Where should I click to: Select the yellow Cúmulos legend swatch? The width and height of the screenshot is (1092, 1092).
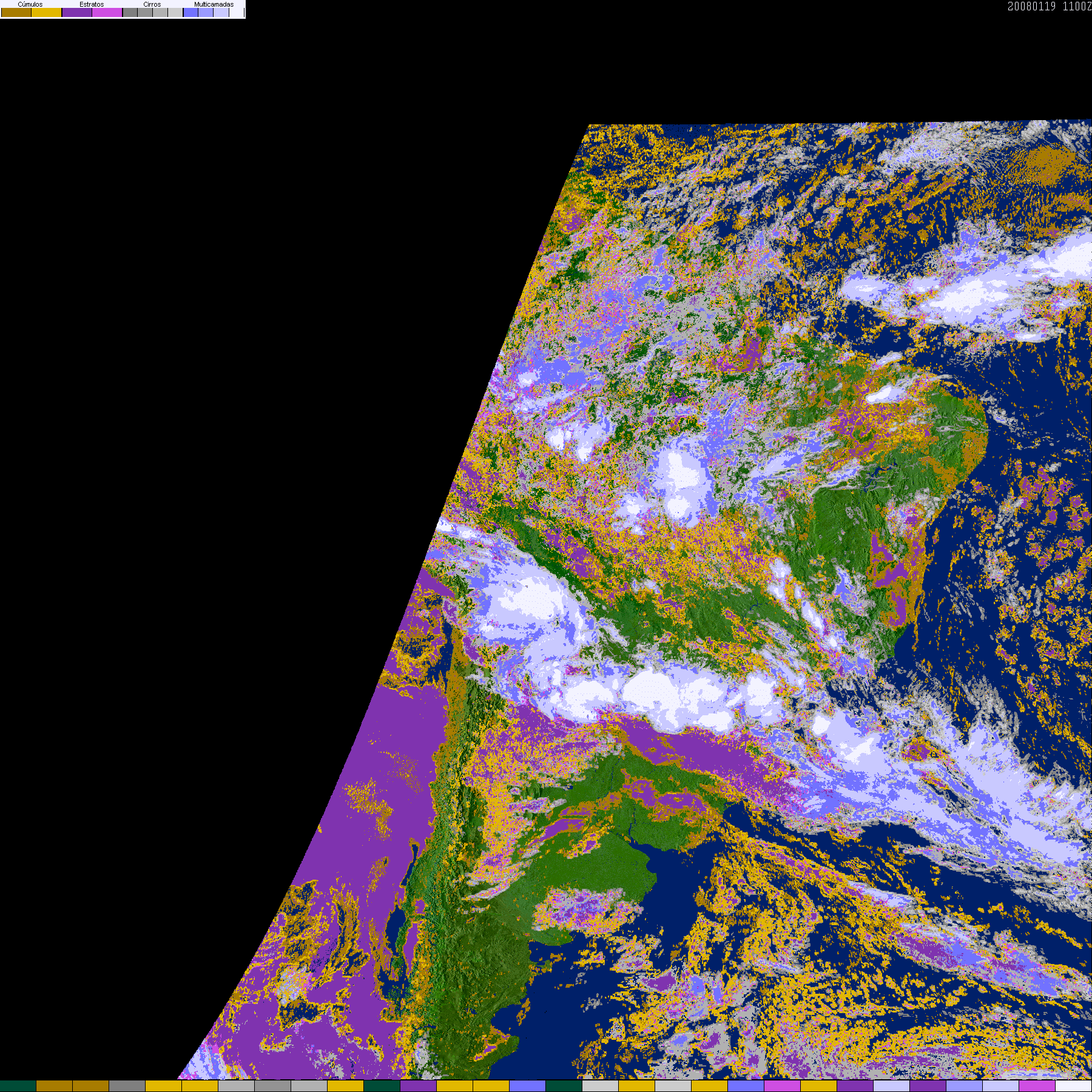pyautogui.click(x=47, y=13)
